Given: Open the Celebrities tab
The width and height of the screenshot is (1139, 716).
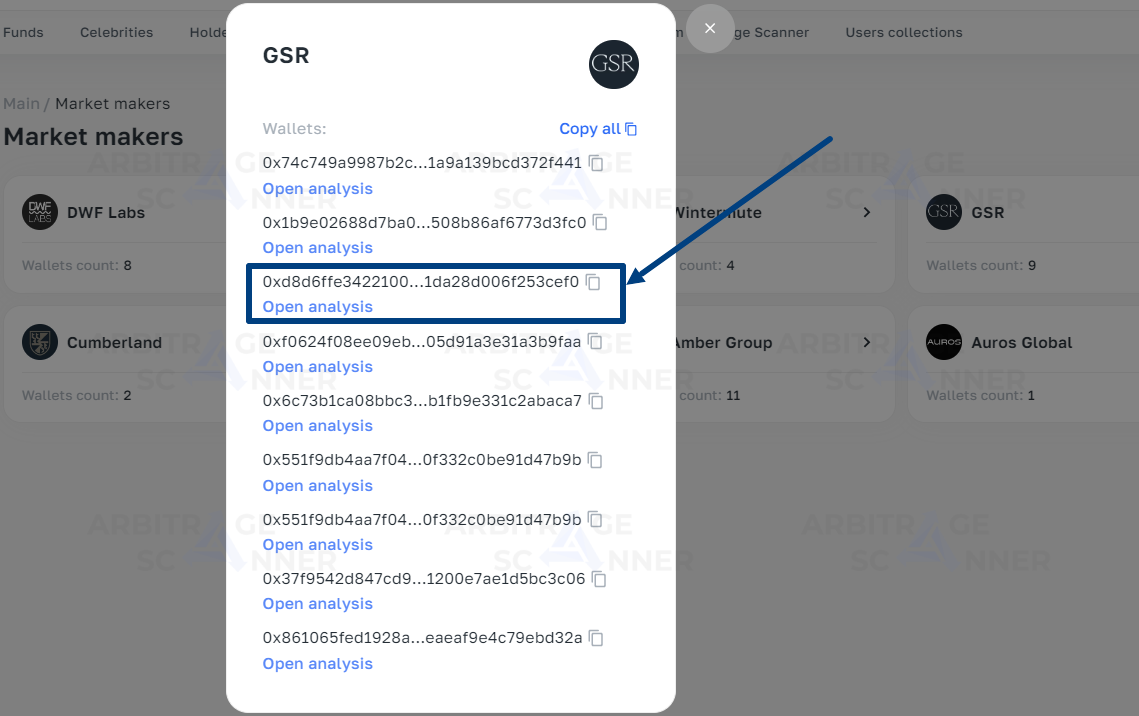Looking at the screenshot, I should click(116, 33).
